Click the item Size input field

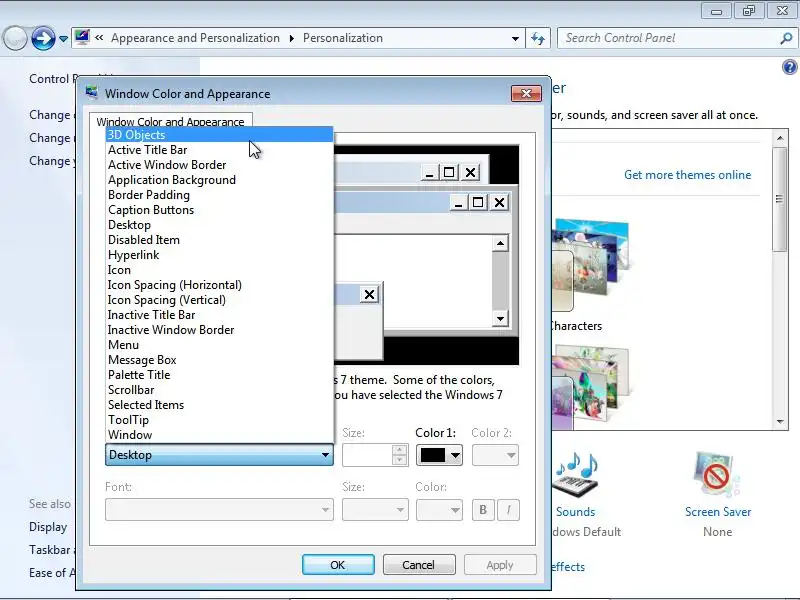point(367,455)
